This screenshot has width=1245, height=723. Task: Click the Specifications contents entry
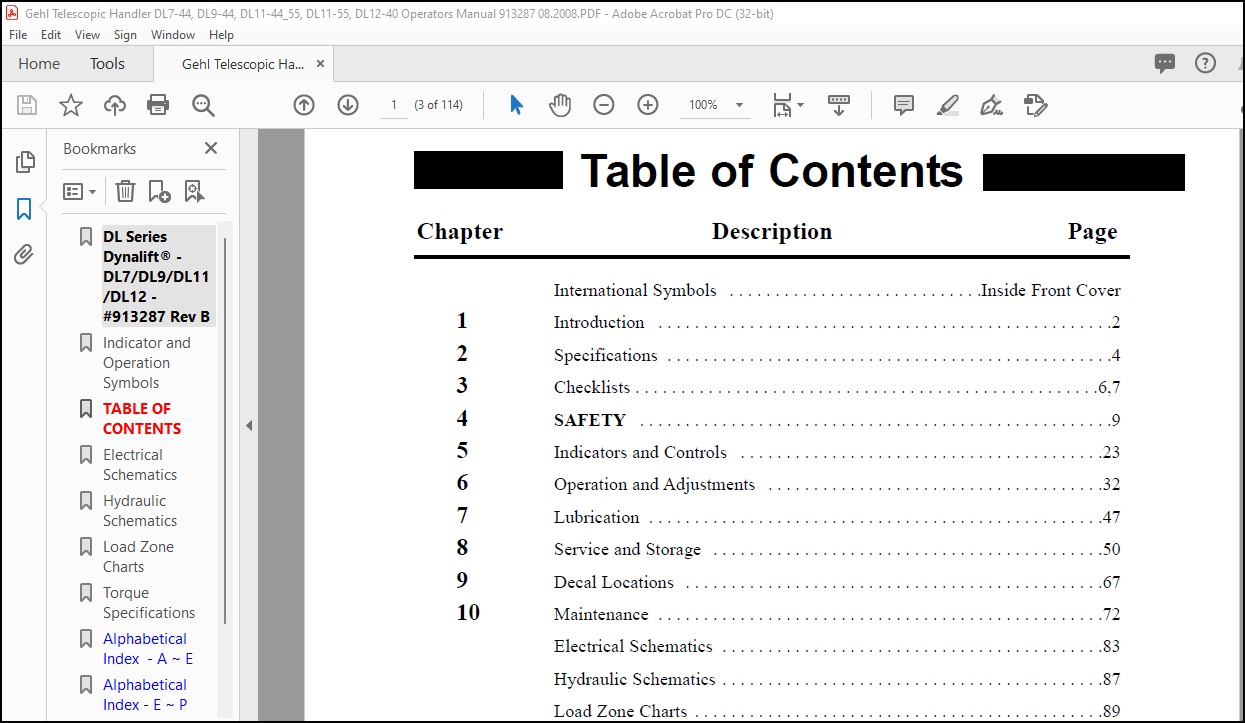point(605,356)
